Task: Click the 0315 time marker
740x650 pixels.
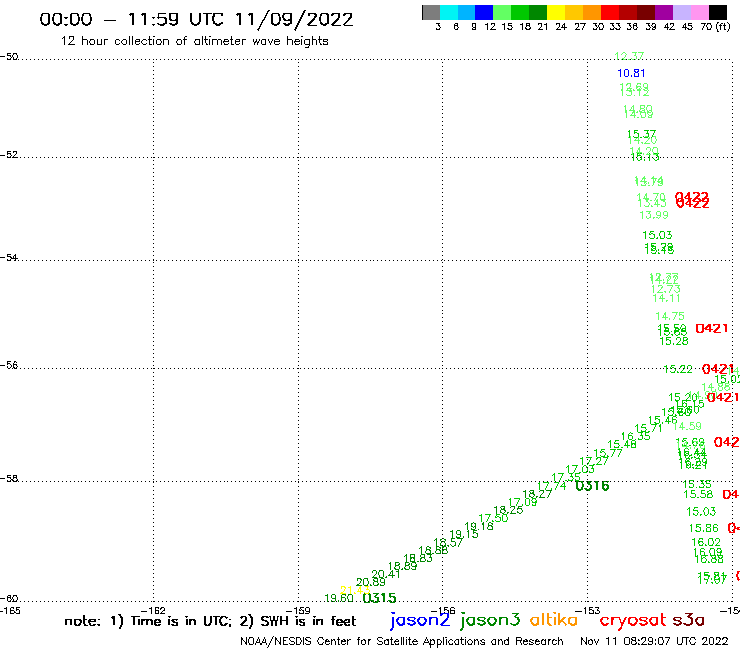Action: pos(379,598)
